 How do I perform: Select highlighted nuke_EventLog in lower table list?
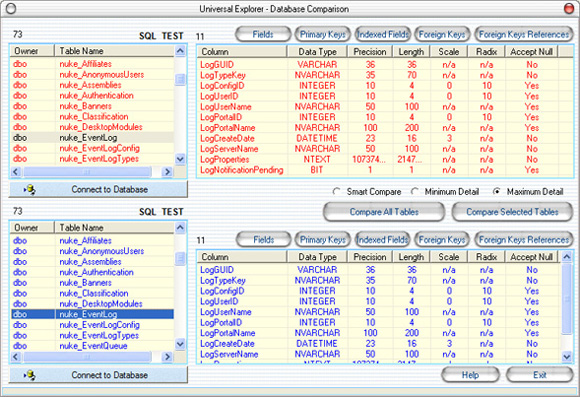(92, 314)
